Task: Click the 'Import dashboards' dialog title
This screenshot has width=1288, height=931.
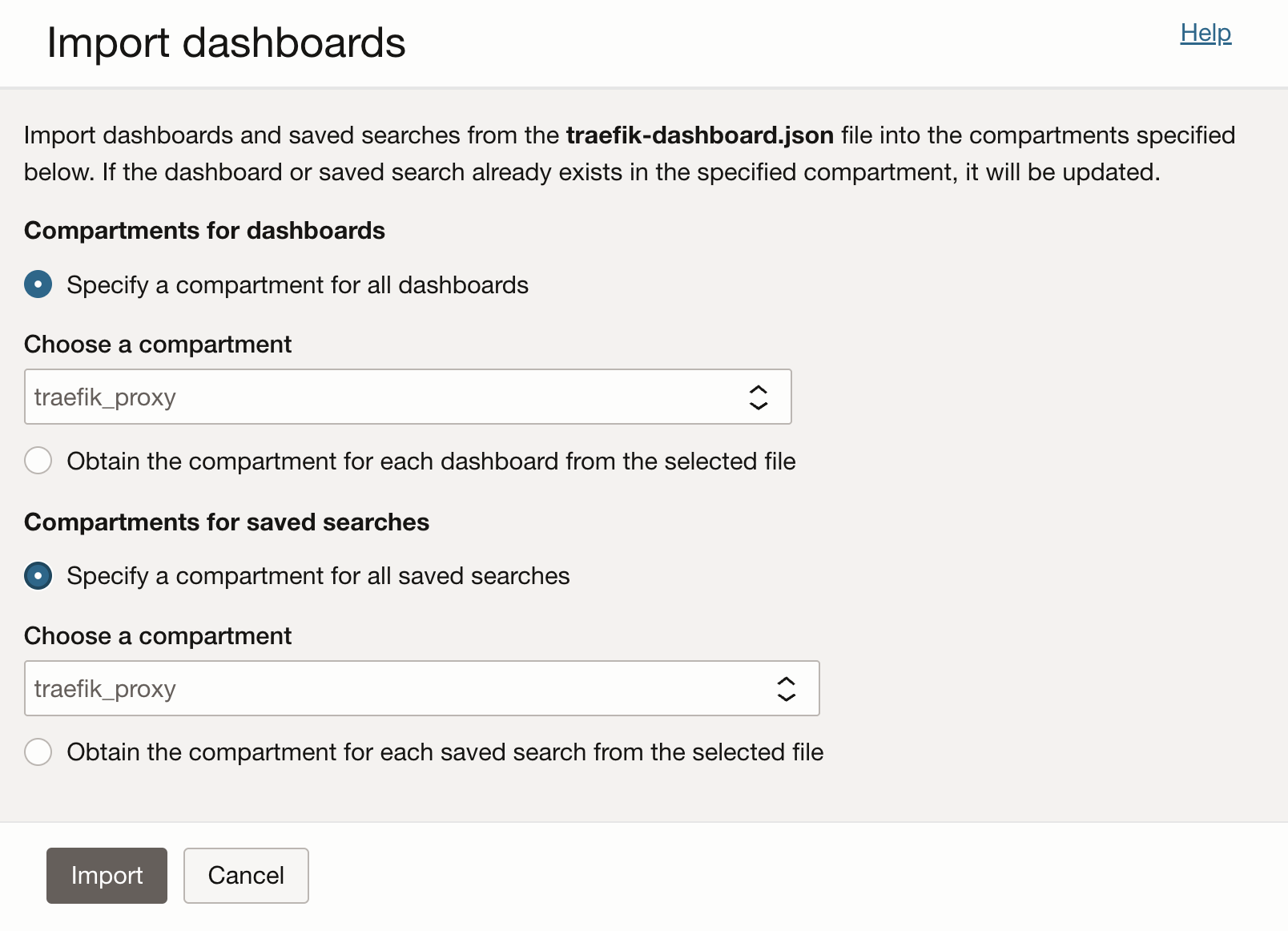Action: [x=226, y=42]
